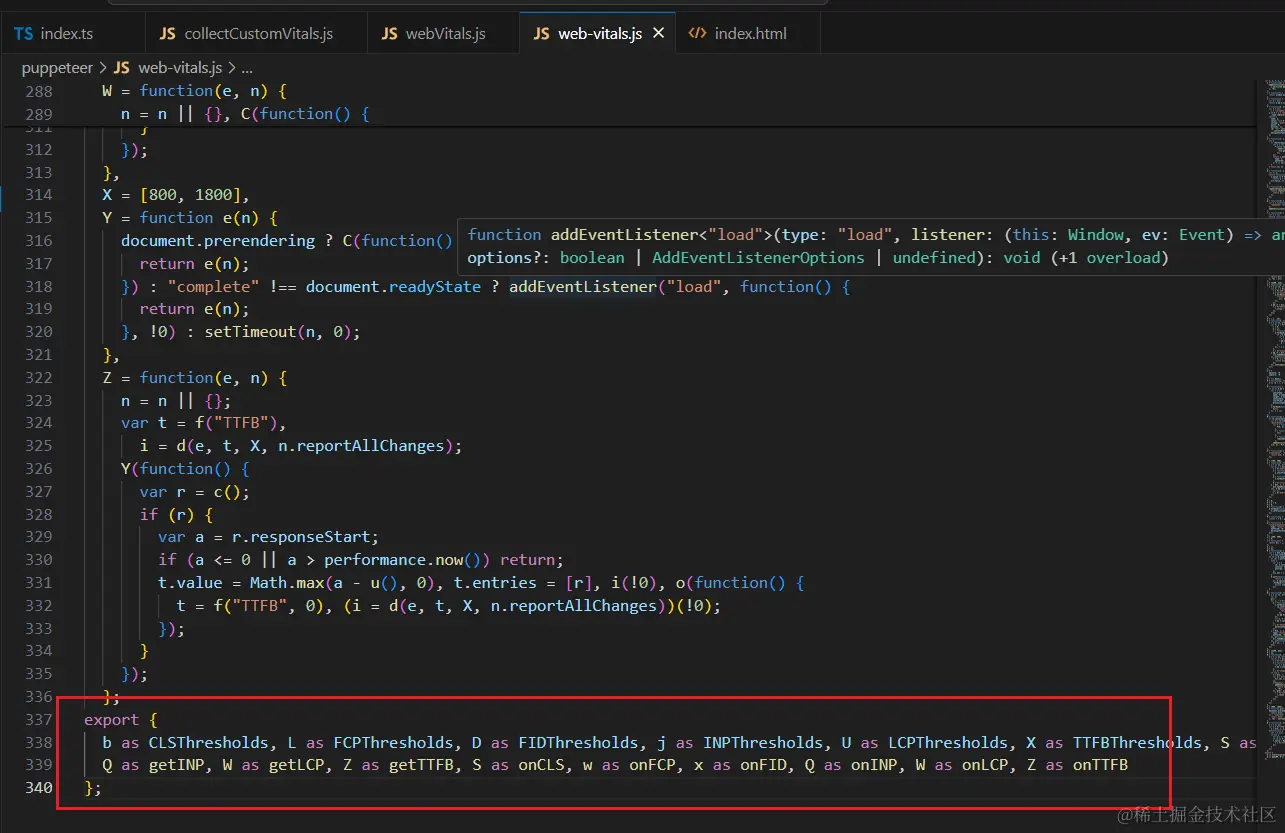
Task: Click the AddEventListenerOptions type in hover tooltip
Action: tap(757, 258)
